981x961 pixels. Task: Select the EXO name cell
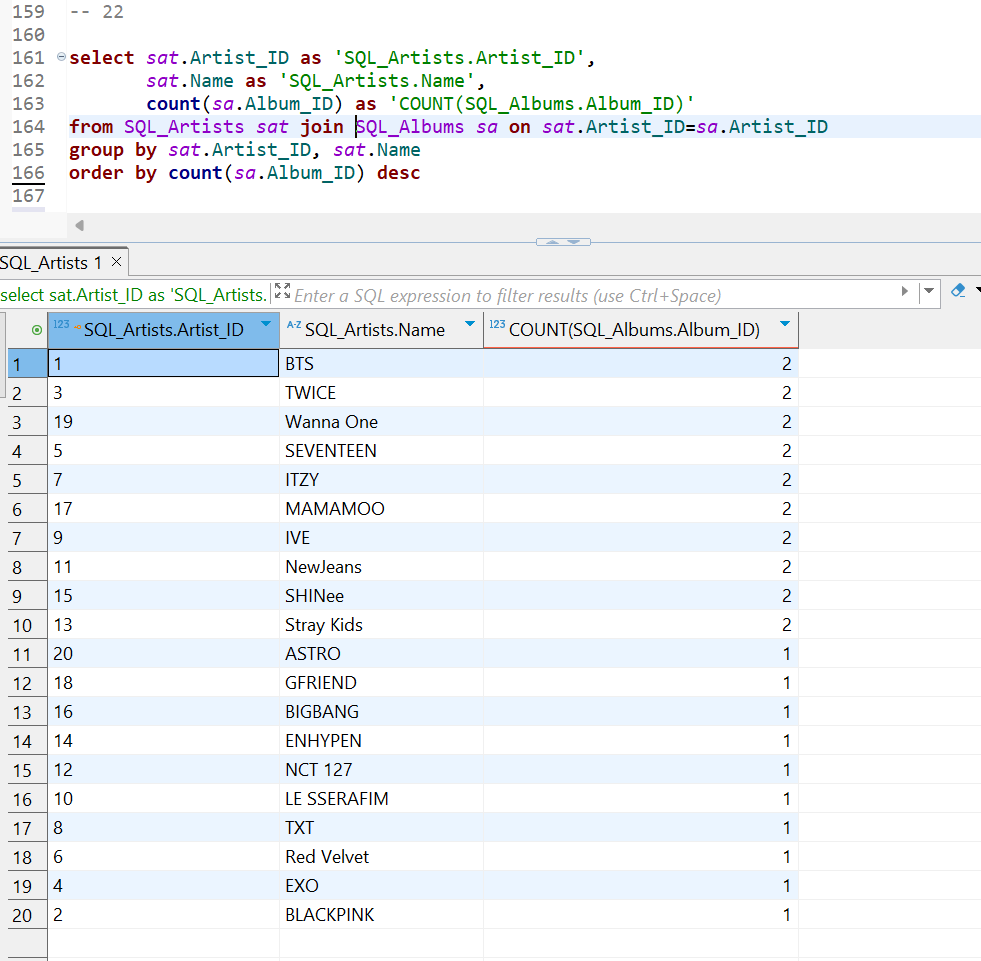(381, 885)
